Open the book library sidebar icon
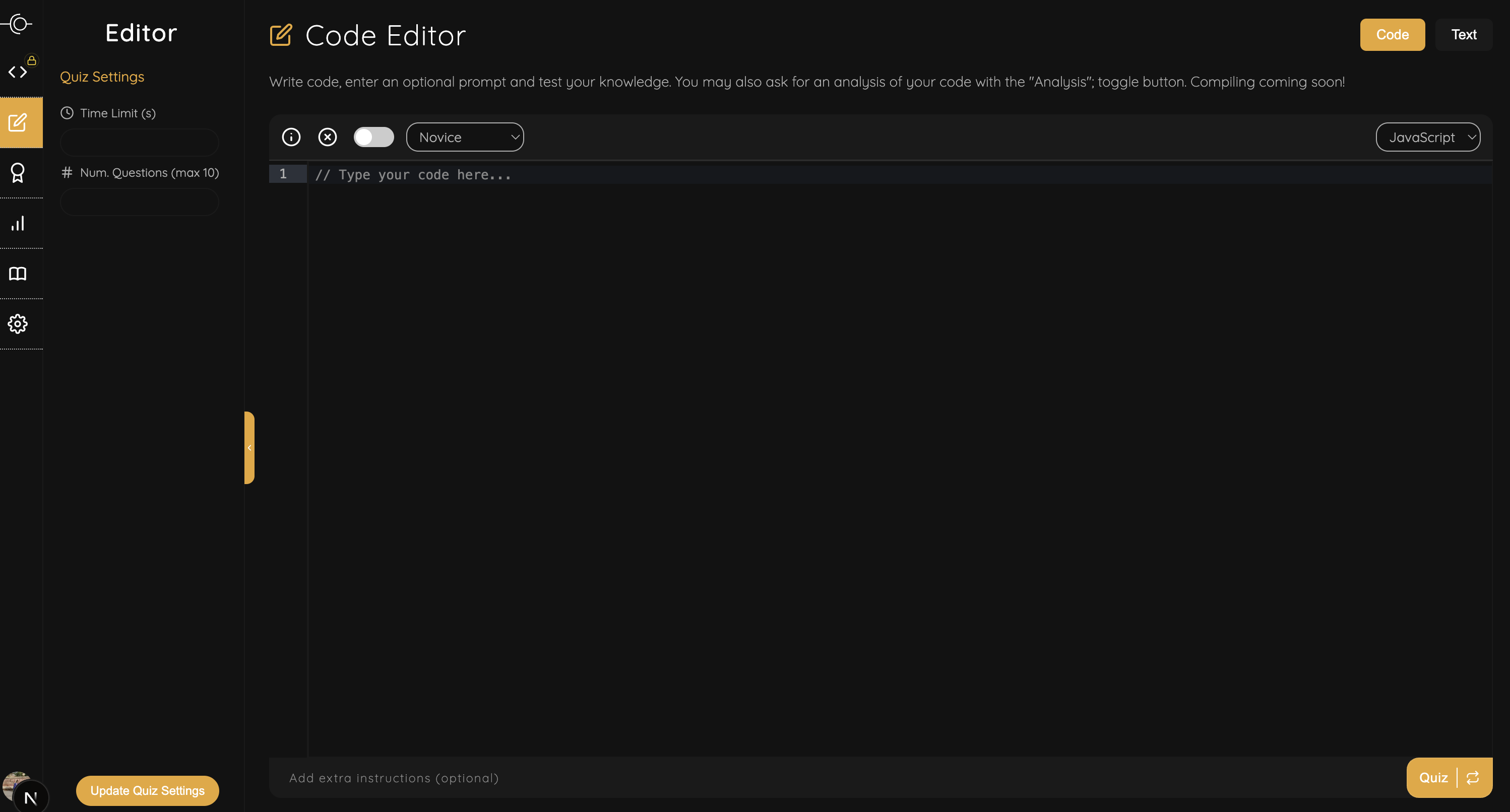This screenshot has height=812, width=1510. [x=18, y=274]
